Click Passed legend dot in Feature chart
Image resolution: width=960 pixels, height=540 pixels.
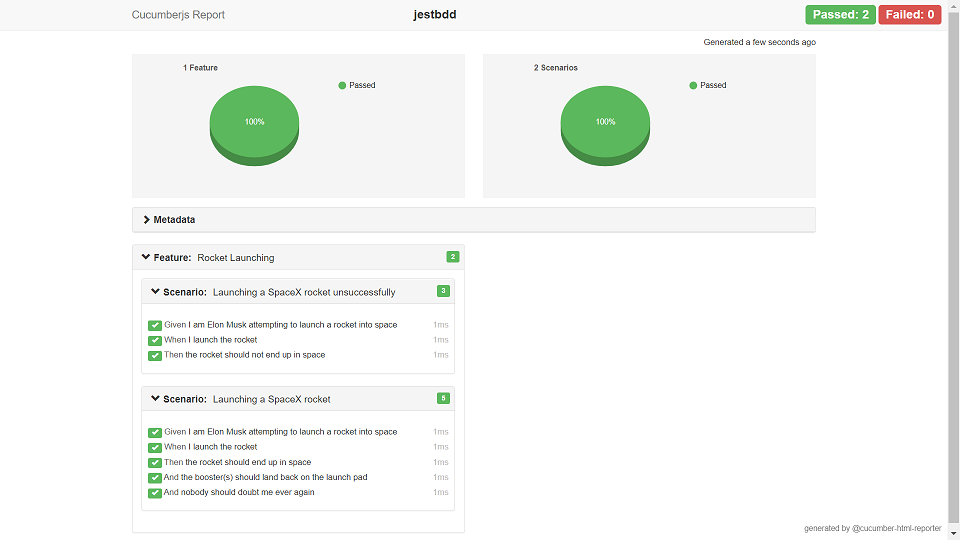coord(342,86)
